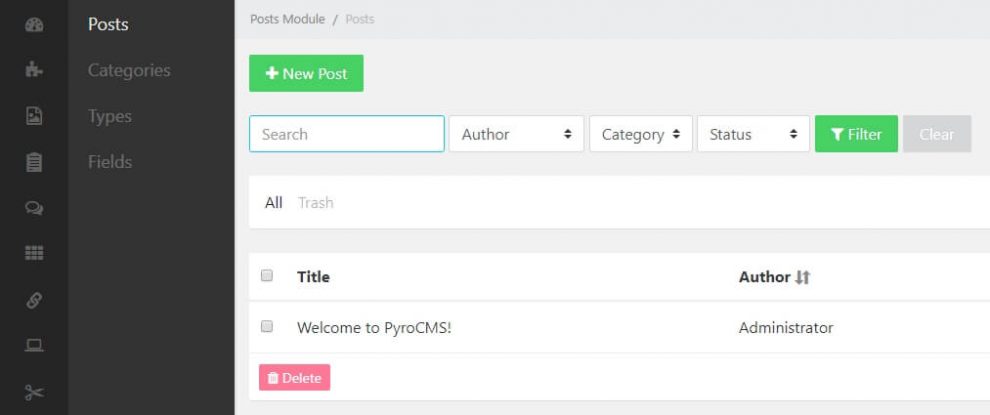This screenshot has width=990, height=415.
Task: Click the puzzle piece addons icon
Action: (x=34, y=70)
